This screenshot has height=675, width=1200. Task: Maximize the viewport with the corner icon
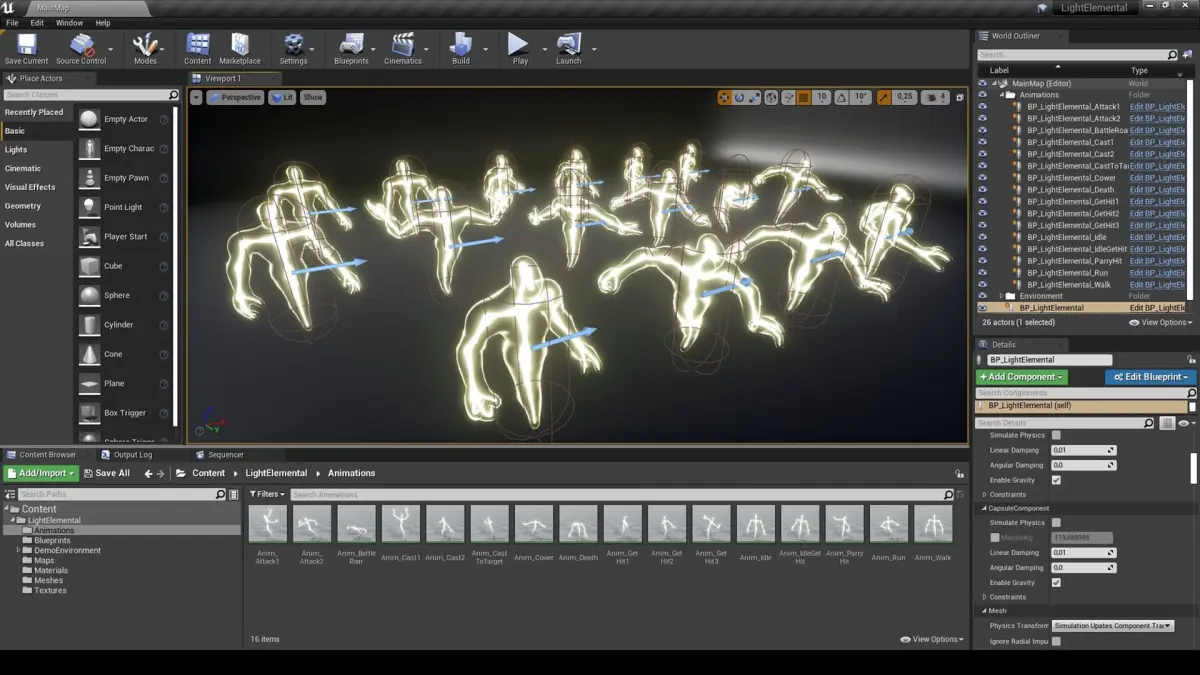click(960, 97)
